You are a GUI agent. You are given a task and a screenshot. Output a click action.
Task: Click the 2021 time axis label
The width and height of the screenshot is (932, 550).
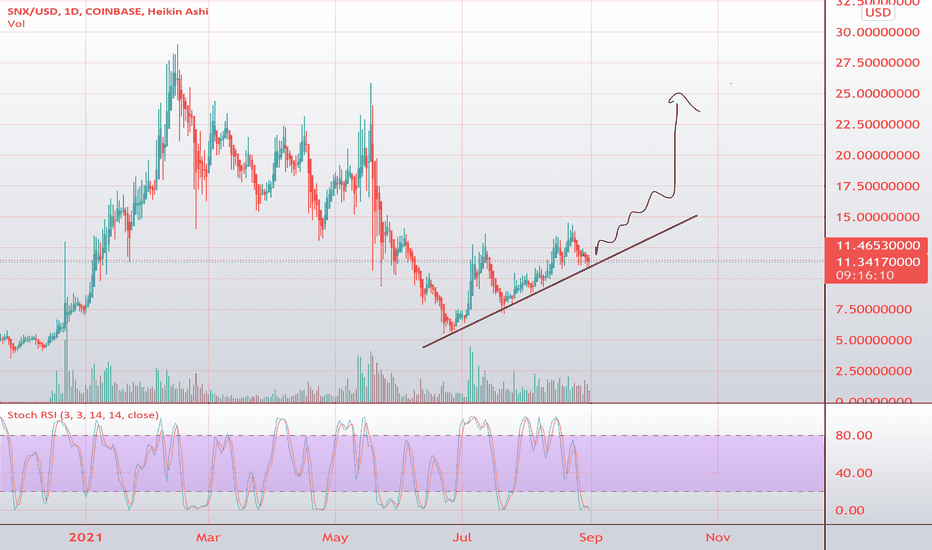pyautogui.click(x=86, y=538)
